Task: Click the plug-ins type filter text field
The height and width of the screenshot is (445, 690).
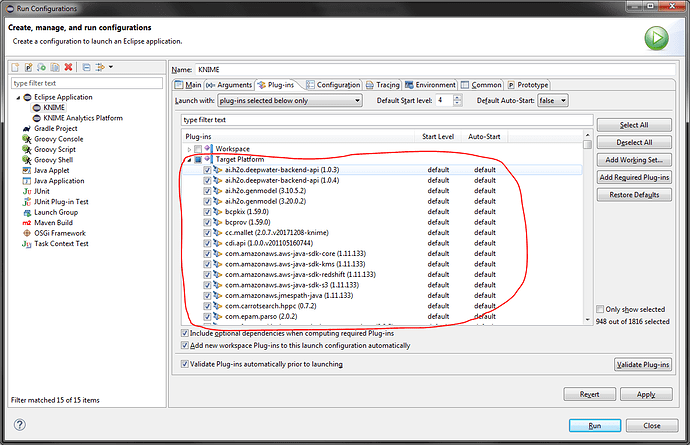Action: point(387,120)
